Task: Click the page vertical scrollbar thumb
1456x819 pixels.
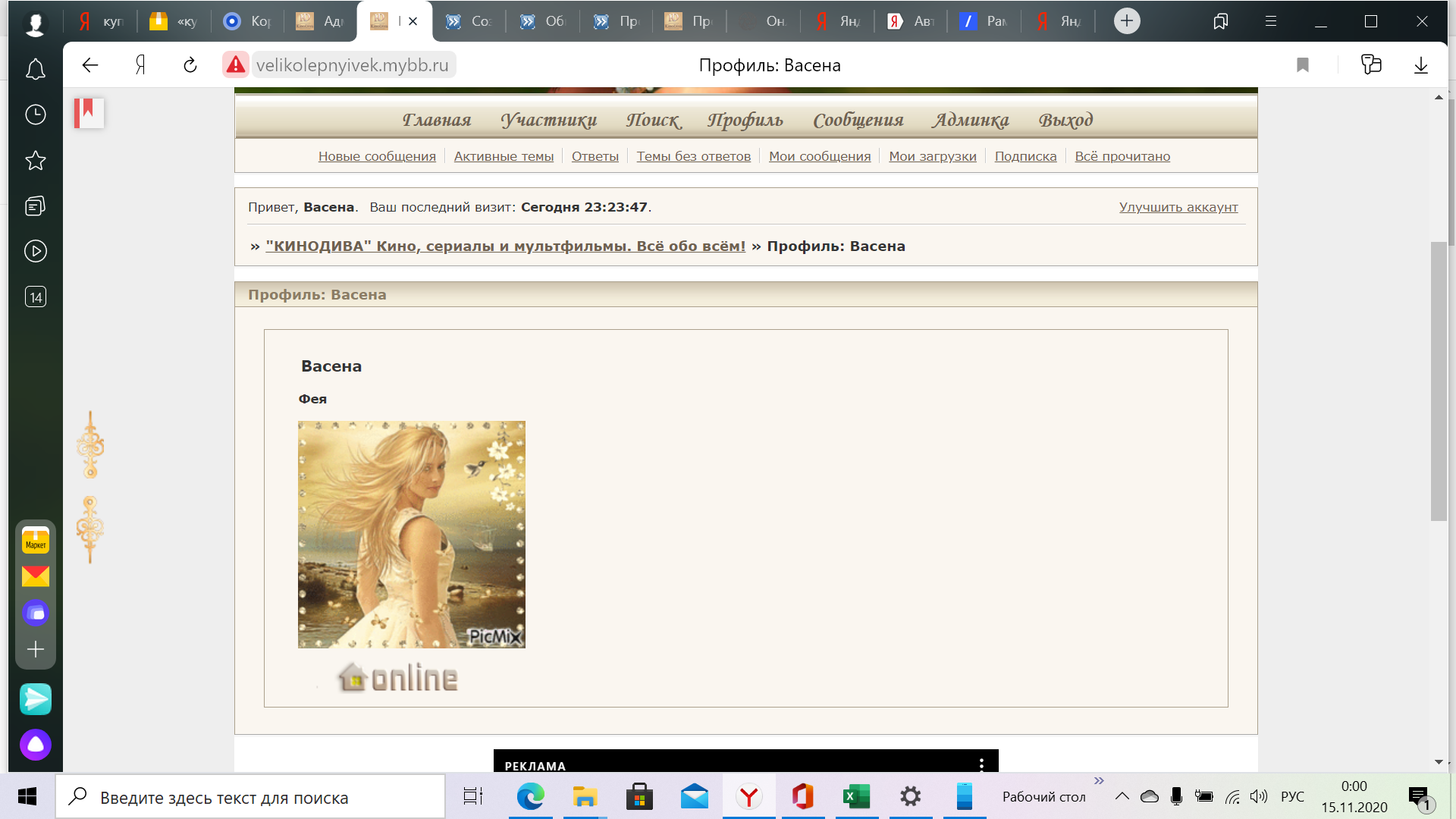Action: pos(1439,381)
